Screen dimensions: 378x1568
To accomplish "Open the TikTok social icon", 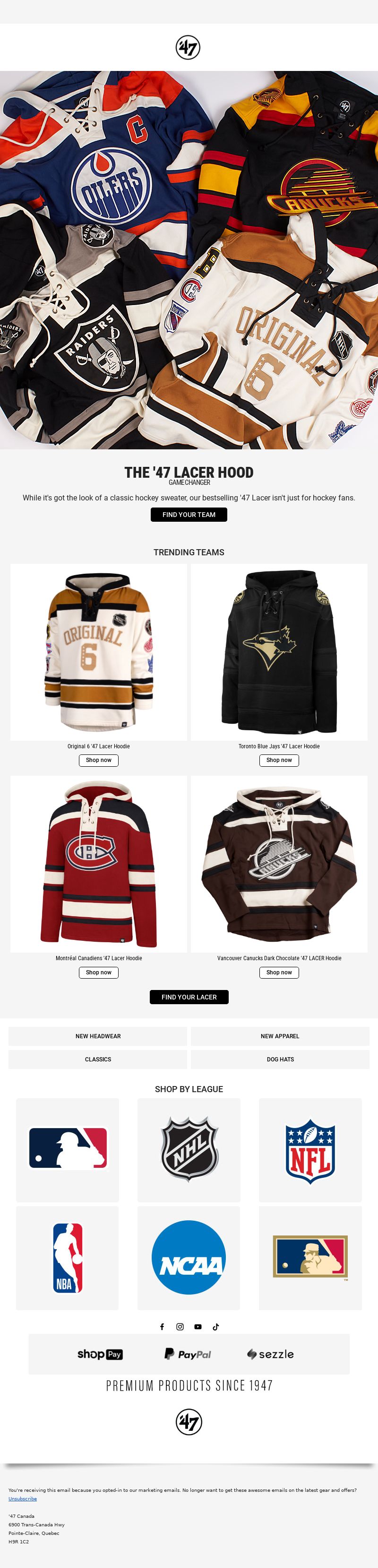I will (x=216, y=1327).
